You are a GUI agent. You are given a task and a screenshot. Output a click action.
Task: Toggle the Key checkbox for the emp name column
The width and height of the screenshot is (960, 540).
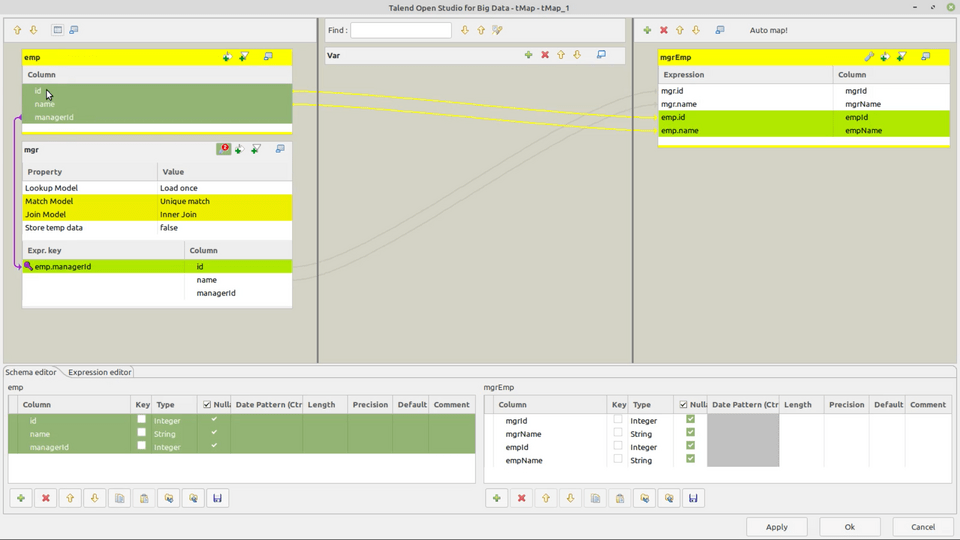(x=141, y=432)
